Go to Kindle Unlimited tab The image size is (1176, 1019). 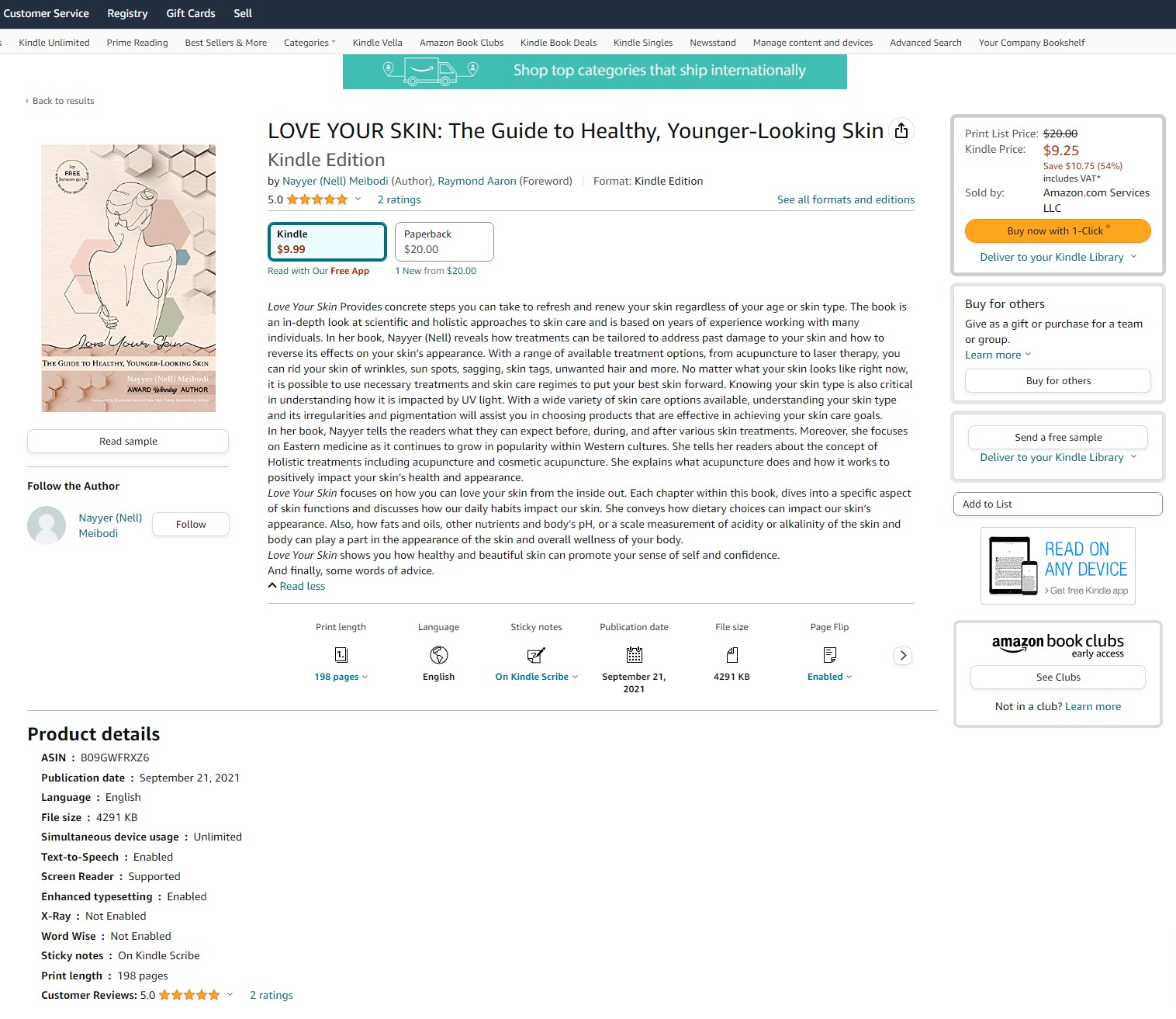pos(54,43)
